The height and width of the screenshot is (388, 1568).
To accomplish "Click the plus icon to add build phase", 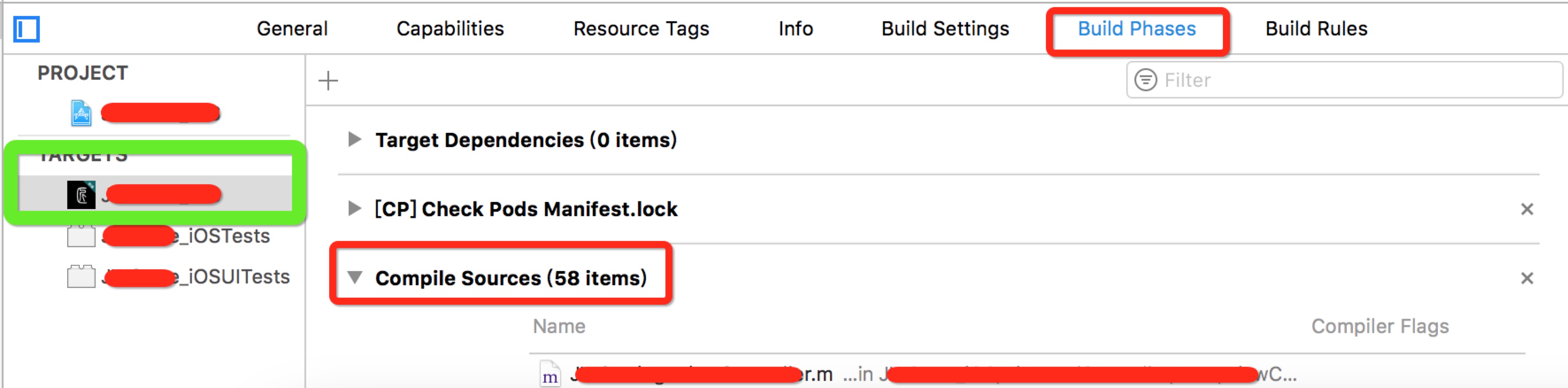I will 328,81.
